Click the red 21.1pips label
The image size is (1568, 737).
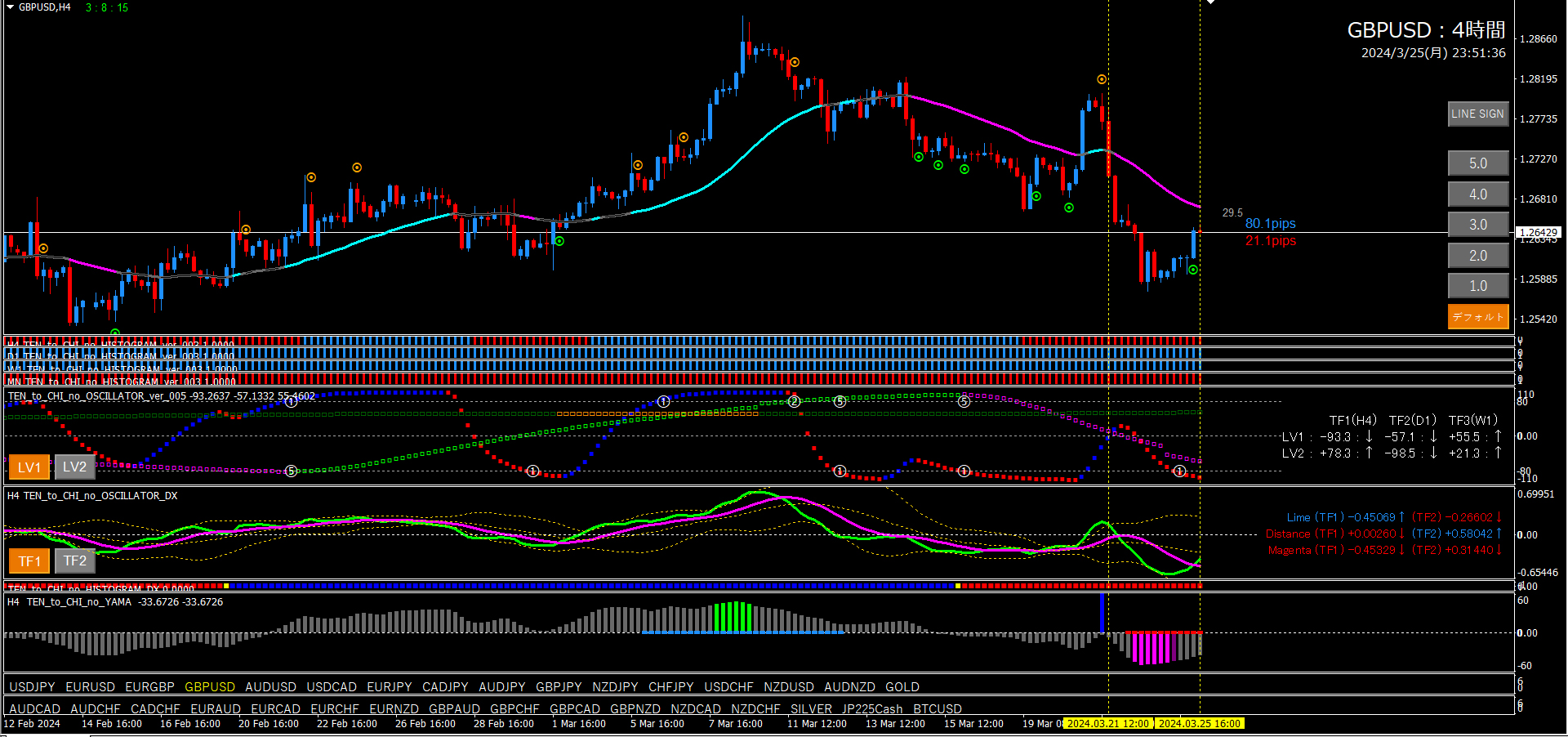pyautogui.click(x=1270, y=241)
